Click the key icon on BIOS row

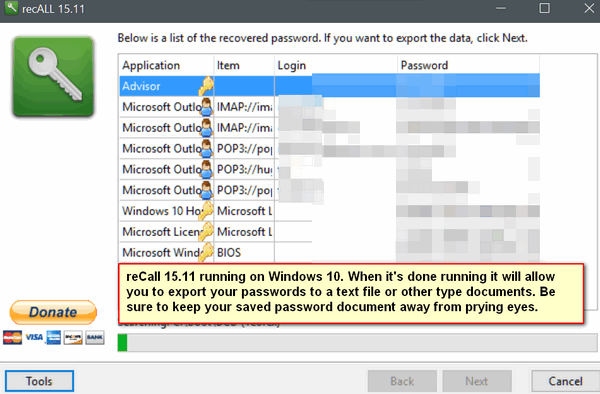(206, 252)
